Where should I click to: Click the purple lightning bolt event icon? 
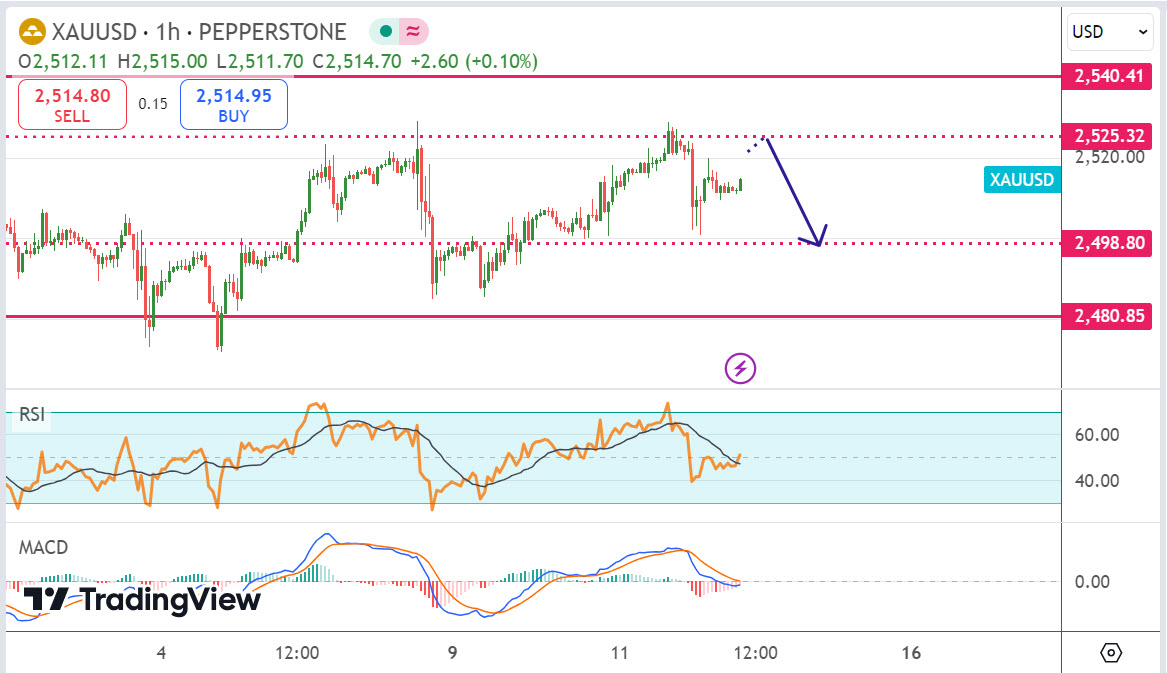pos(740,368)
